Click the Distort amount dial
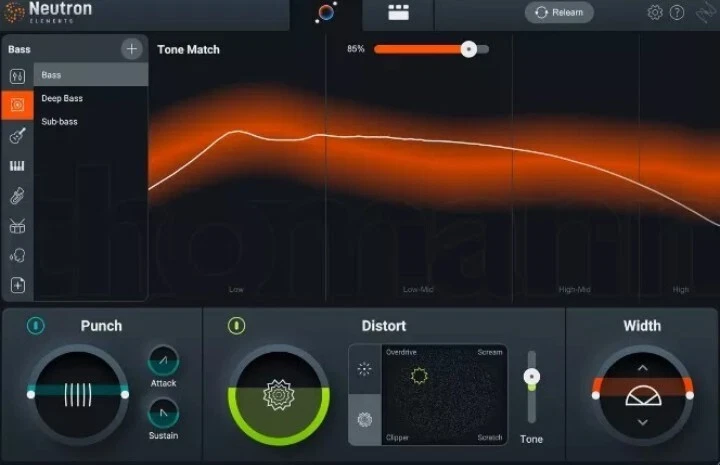Viewport: 720px width, 465px height. coord(279,395)
